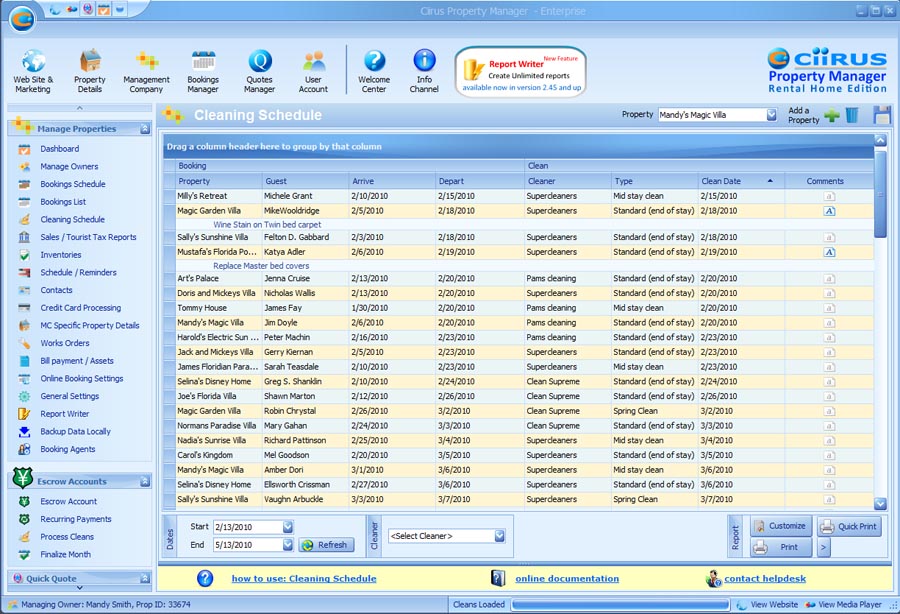
Task: Click the arrow button next to Print
Action: coord(824,547)
